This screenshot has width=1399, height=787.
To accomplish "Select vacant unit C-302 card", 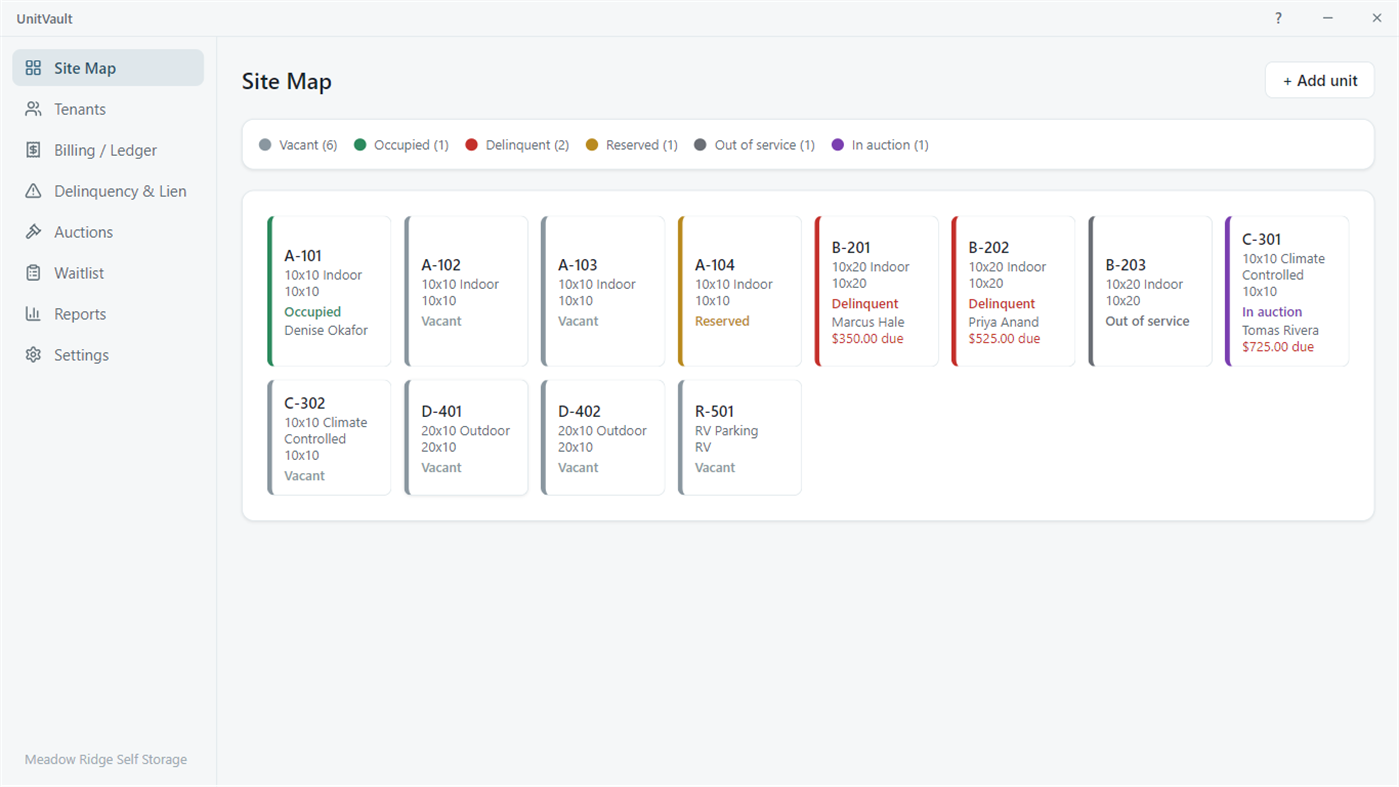I will [329, 437].
